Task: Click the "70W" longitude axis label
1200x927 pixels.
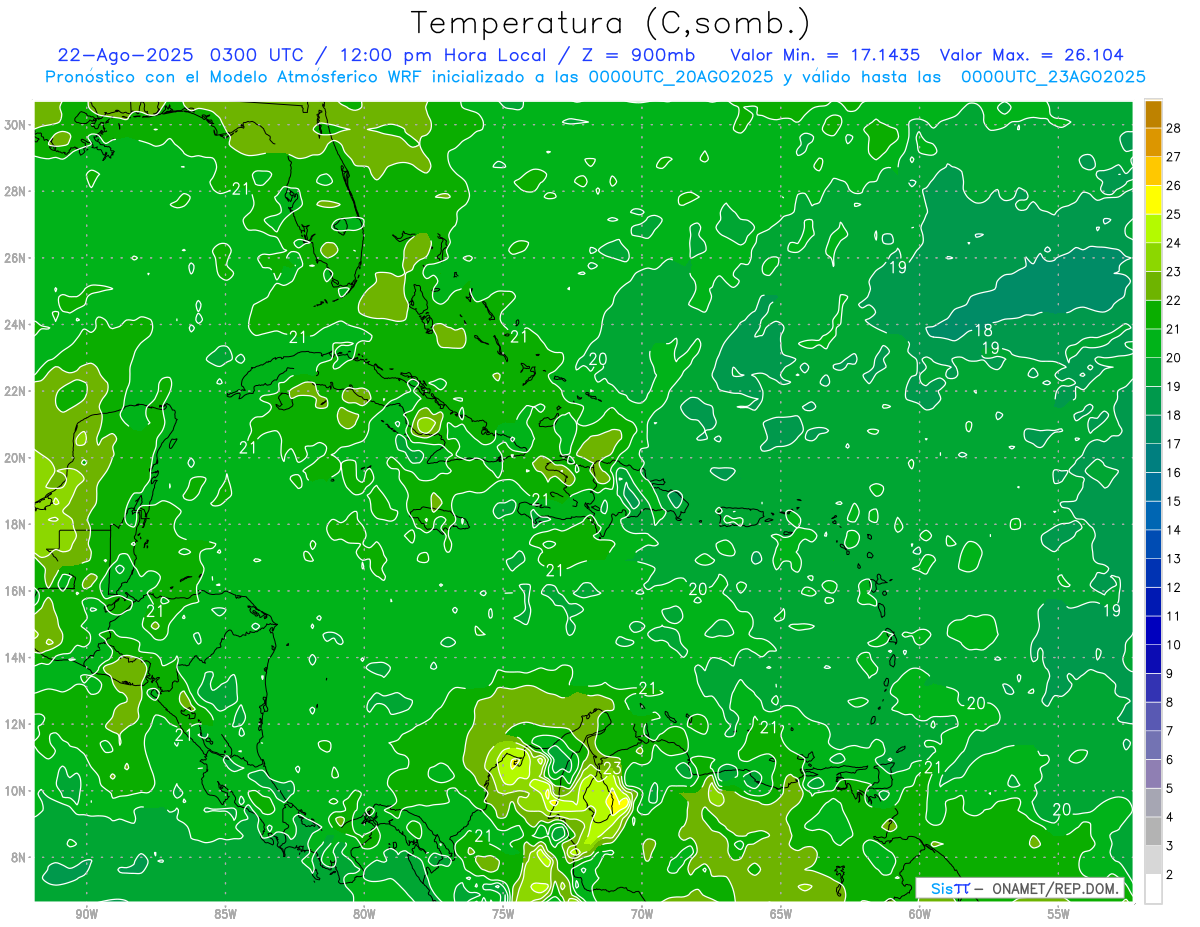Action: click(642, 914)
